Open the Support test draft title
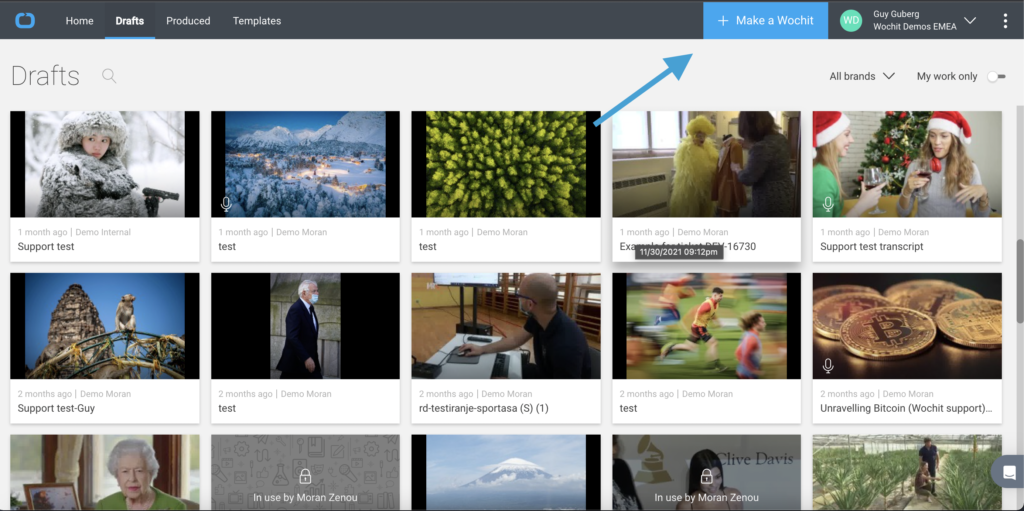 (x=46, y=246)
